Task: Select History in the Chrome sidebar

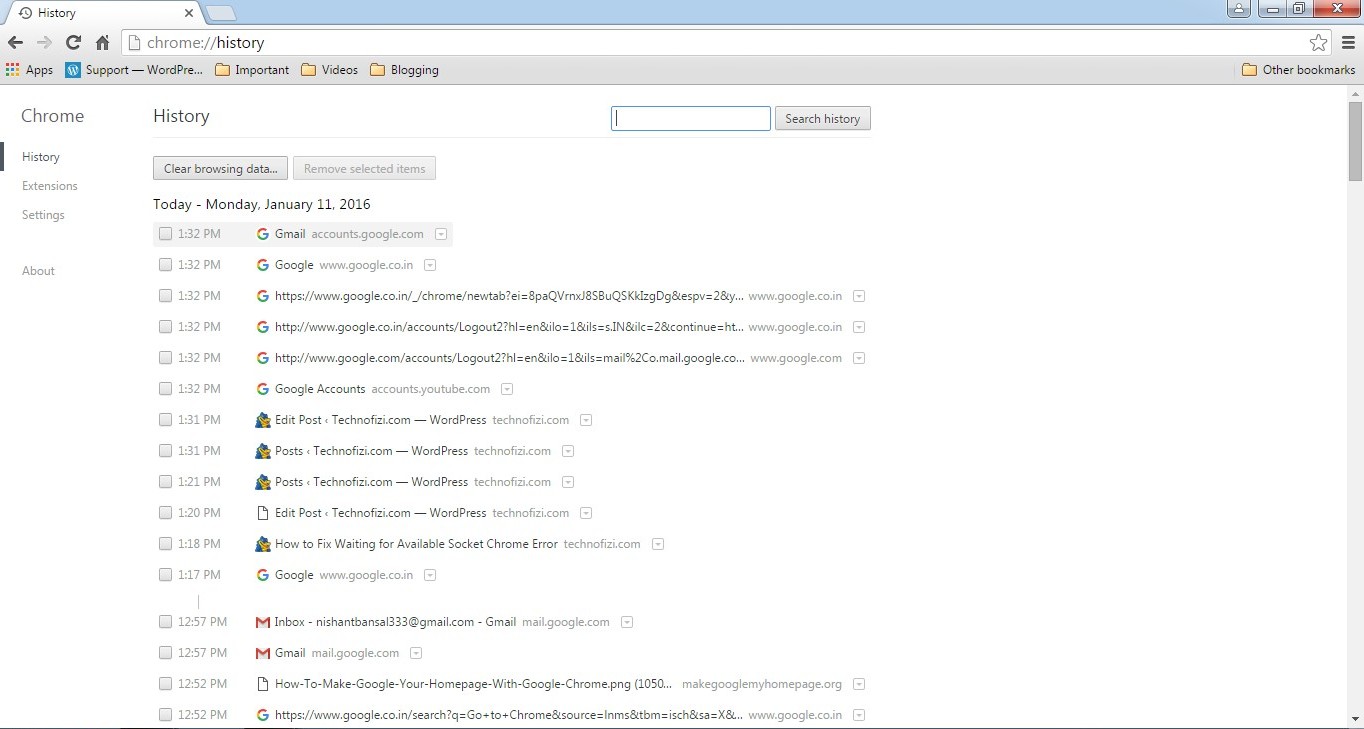Action: pyautogui.click(x=41, y=157)
